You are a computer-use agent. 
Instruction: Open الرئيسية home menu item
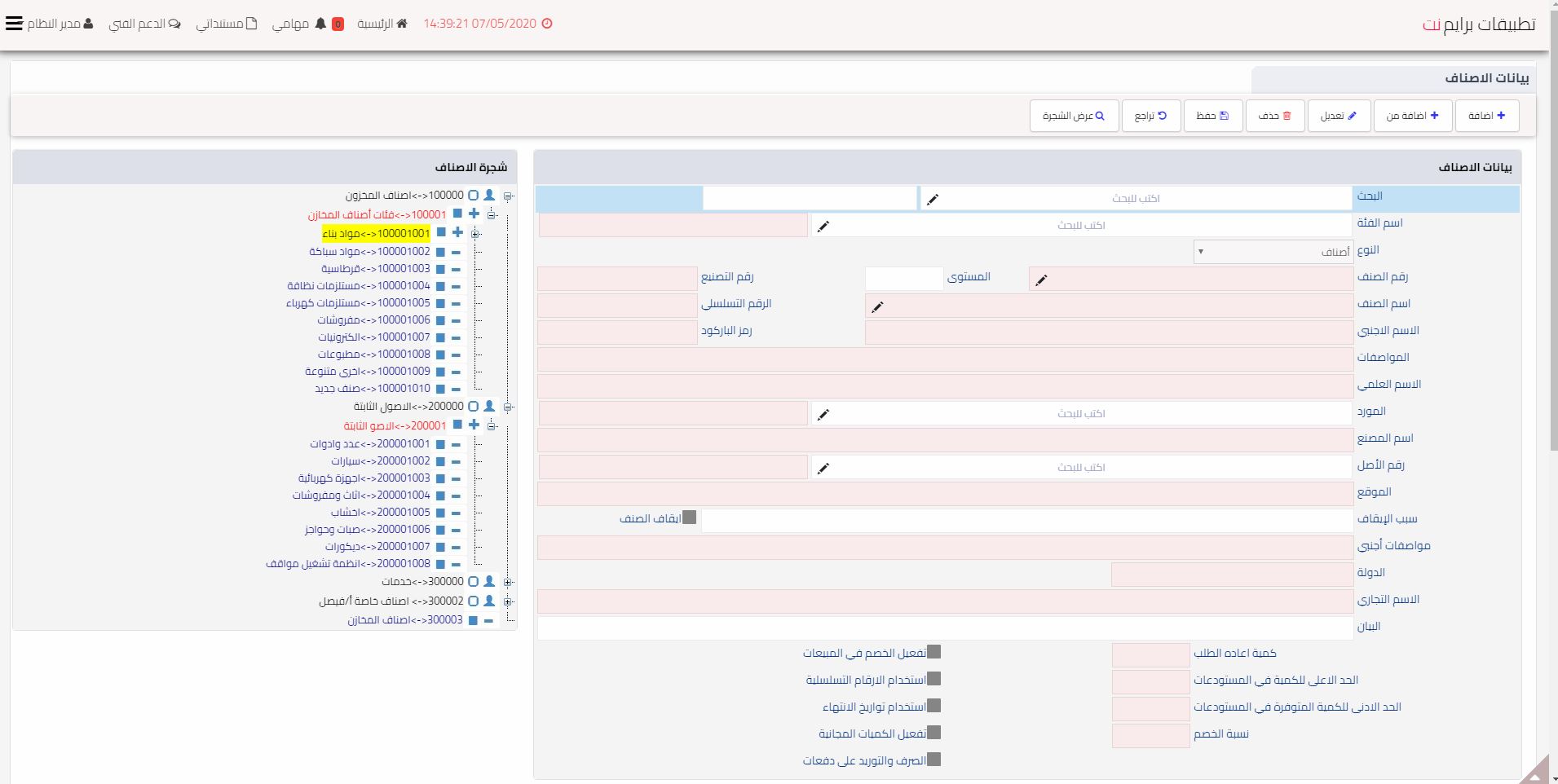click(x=382, y=24)
